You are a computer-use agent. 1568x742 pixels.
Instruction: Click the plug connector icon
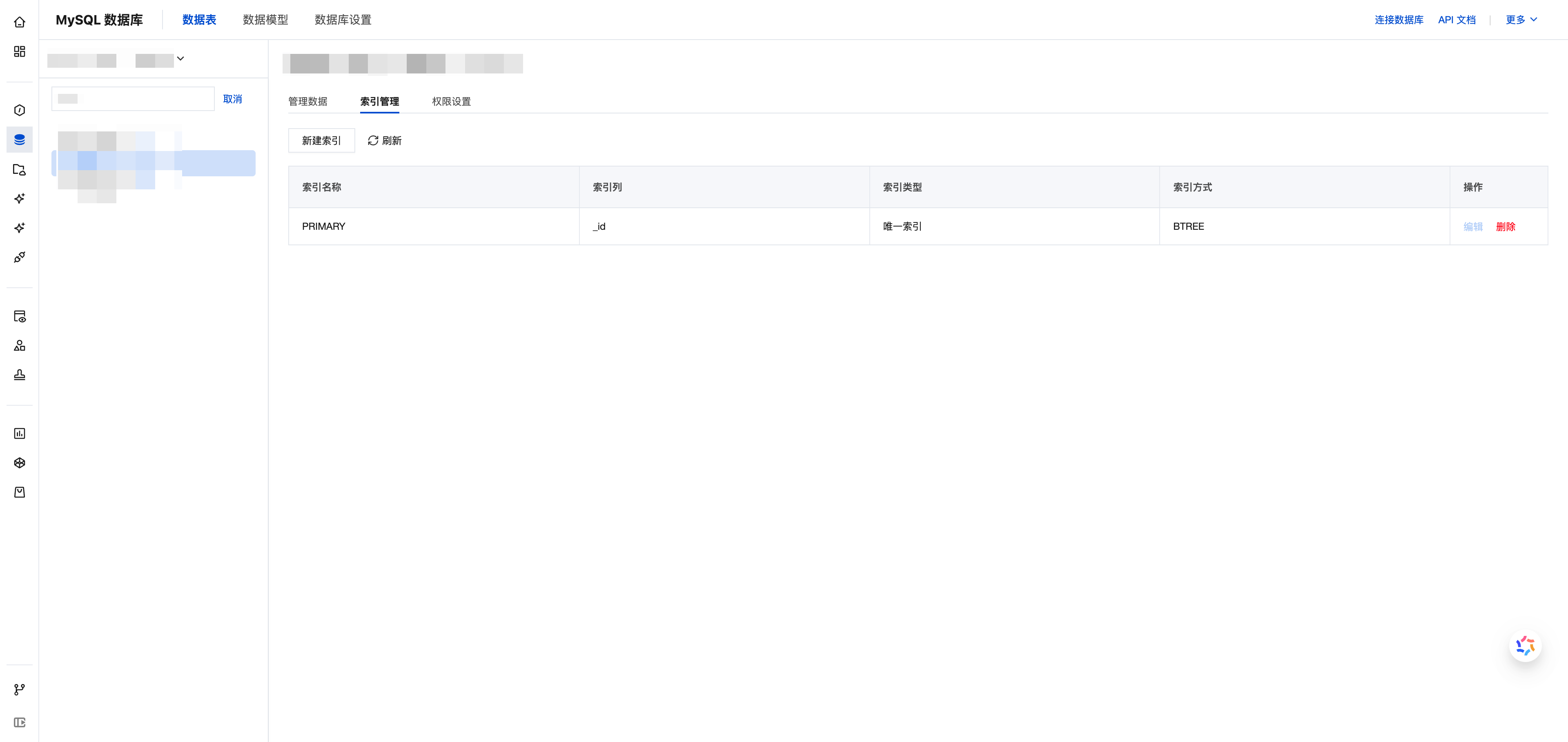[20, 257]
